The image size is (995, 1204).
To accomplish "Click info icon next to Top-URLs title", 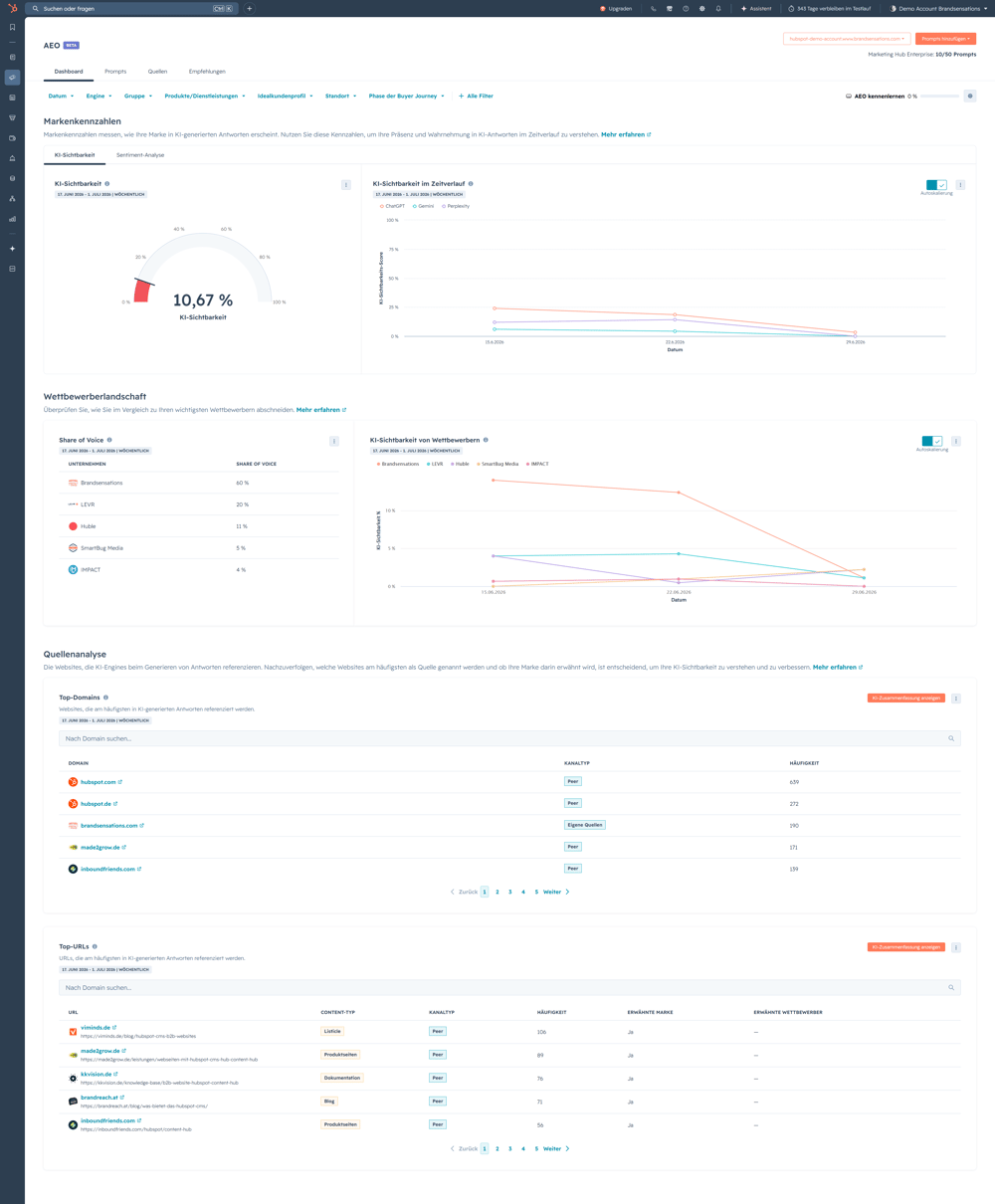I will pyautogui.click(x=95, y=946).
